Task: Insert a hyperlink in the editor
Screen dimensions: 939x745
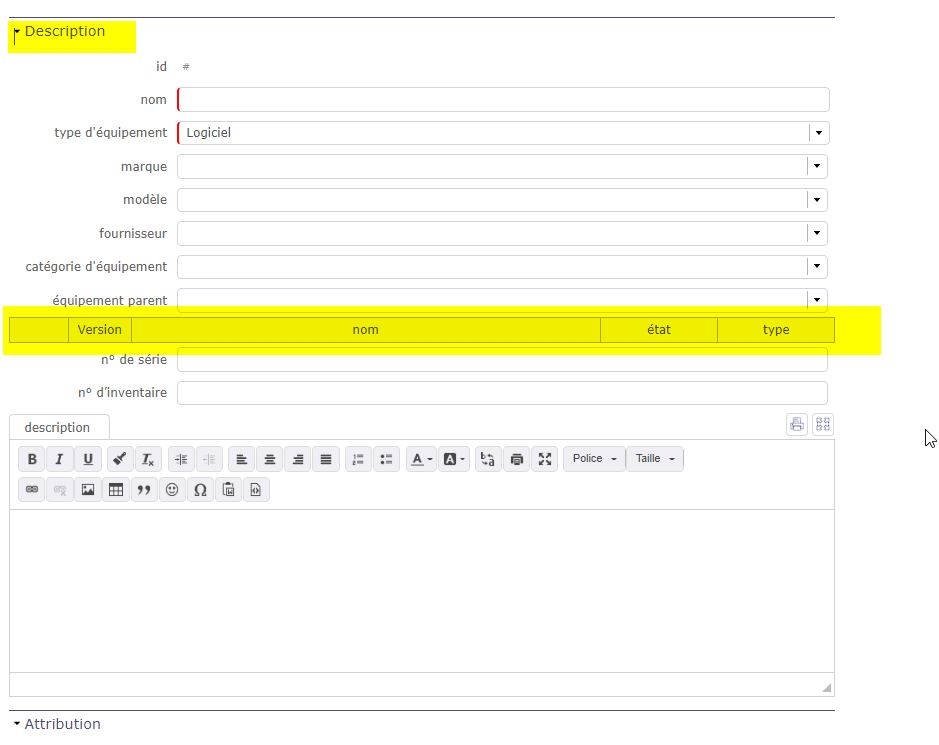Action: (32, 490)
